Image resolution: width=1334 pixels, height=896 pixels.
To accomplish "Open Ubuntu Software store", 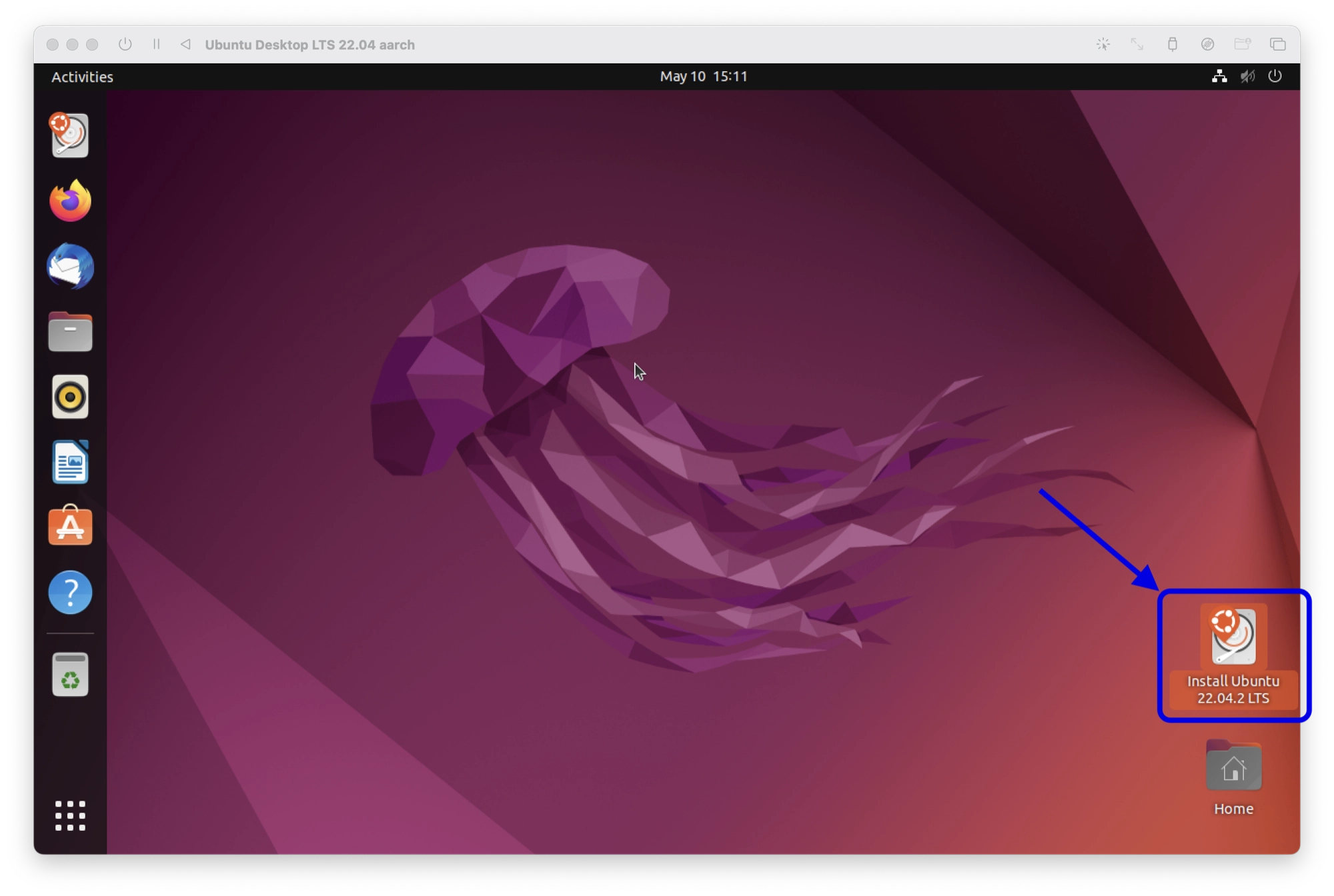I will point(70,526).
